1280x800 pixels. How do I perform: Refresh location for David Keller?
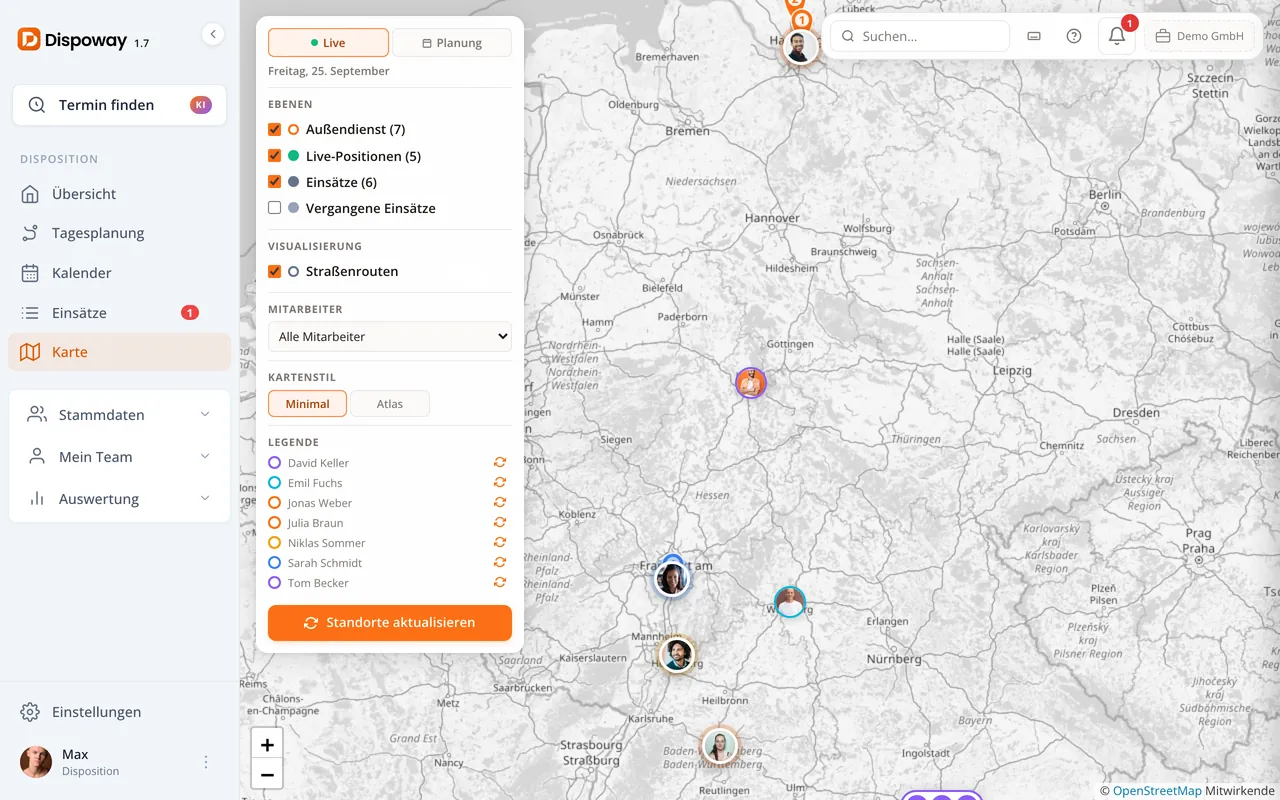(x=500, y=462)
